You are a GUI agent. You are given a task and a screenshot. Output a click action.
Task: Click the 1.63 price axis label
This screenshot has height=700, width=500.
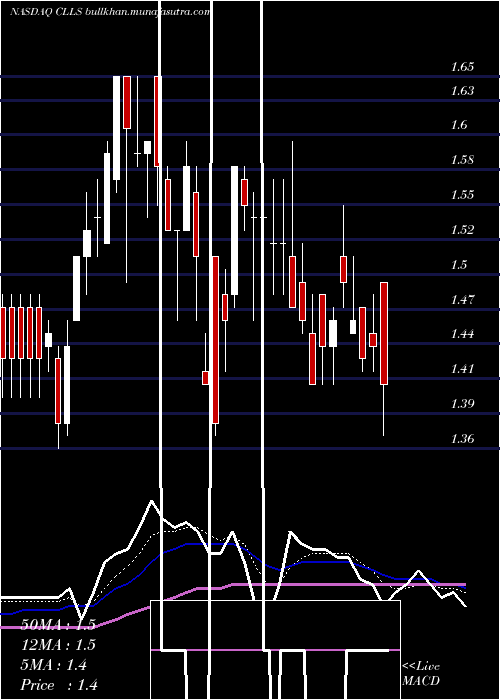(x=462, y=91)
